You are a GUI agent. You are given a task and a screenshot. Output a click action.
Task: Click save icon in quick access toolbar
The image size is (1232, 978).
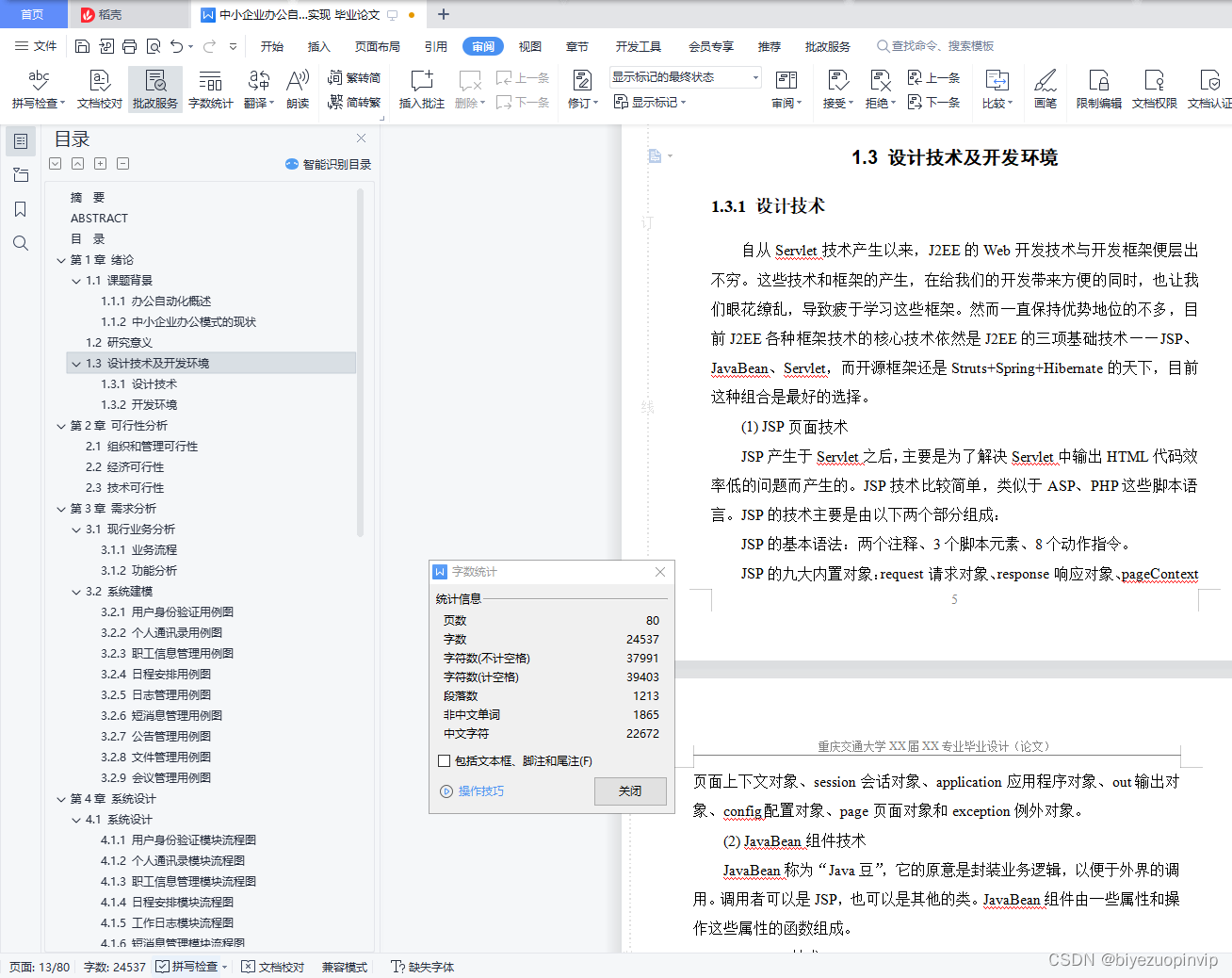point(82,46)
